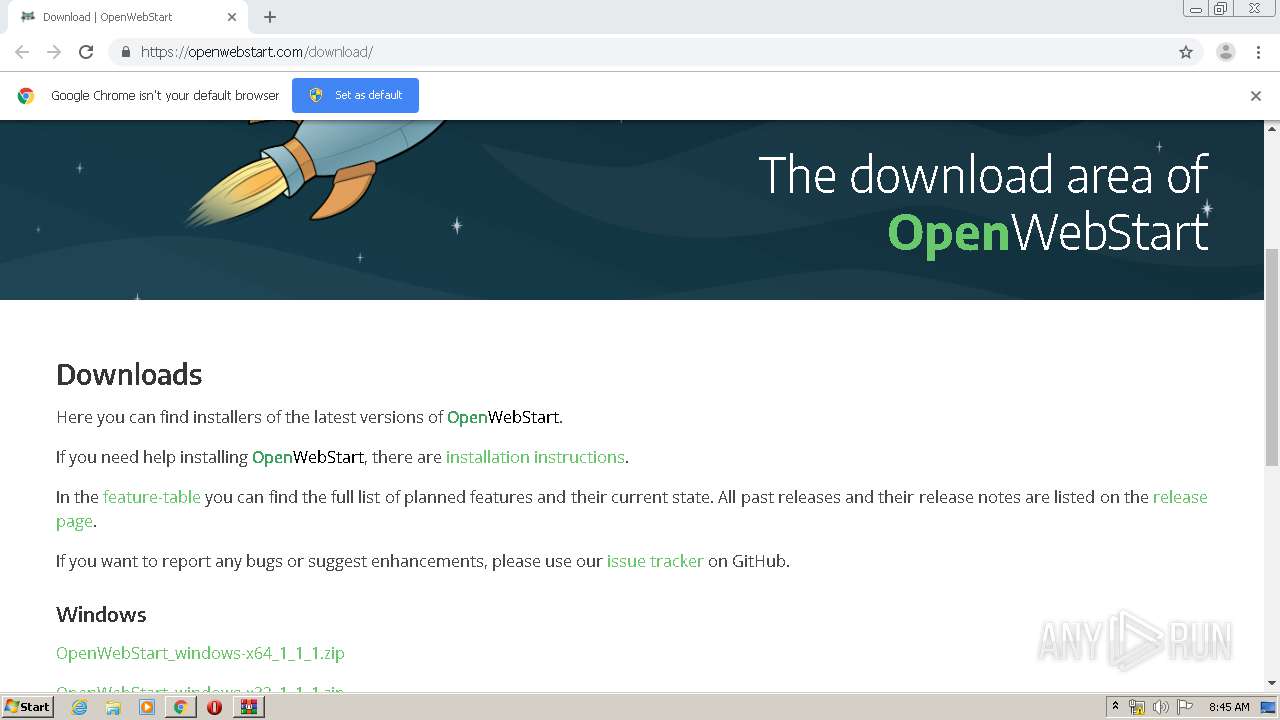Image resolution: width=1280 pixels, height=720 pixels.
Task: Open File Explorer folder taskbar icon
Action: point(113,707)
